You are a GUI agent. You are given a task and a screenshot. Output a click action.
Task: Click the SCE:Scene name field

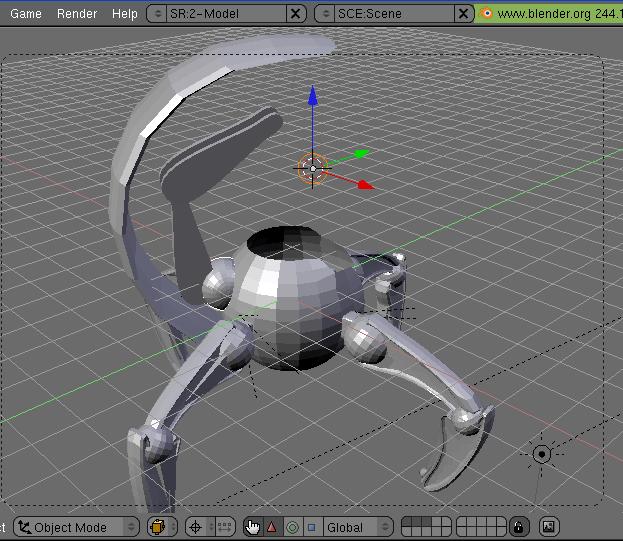[x=394, y=14]
